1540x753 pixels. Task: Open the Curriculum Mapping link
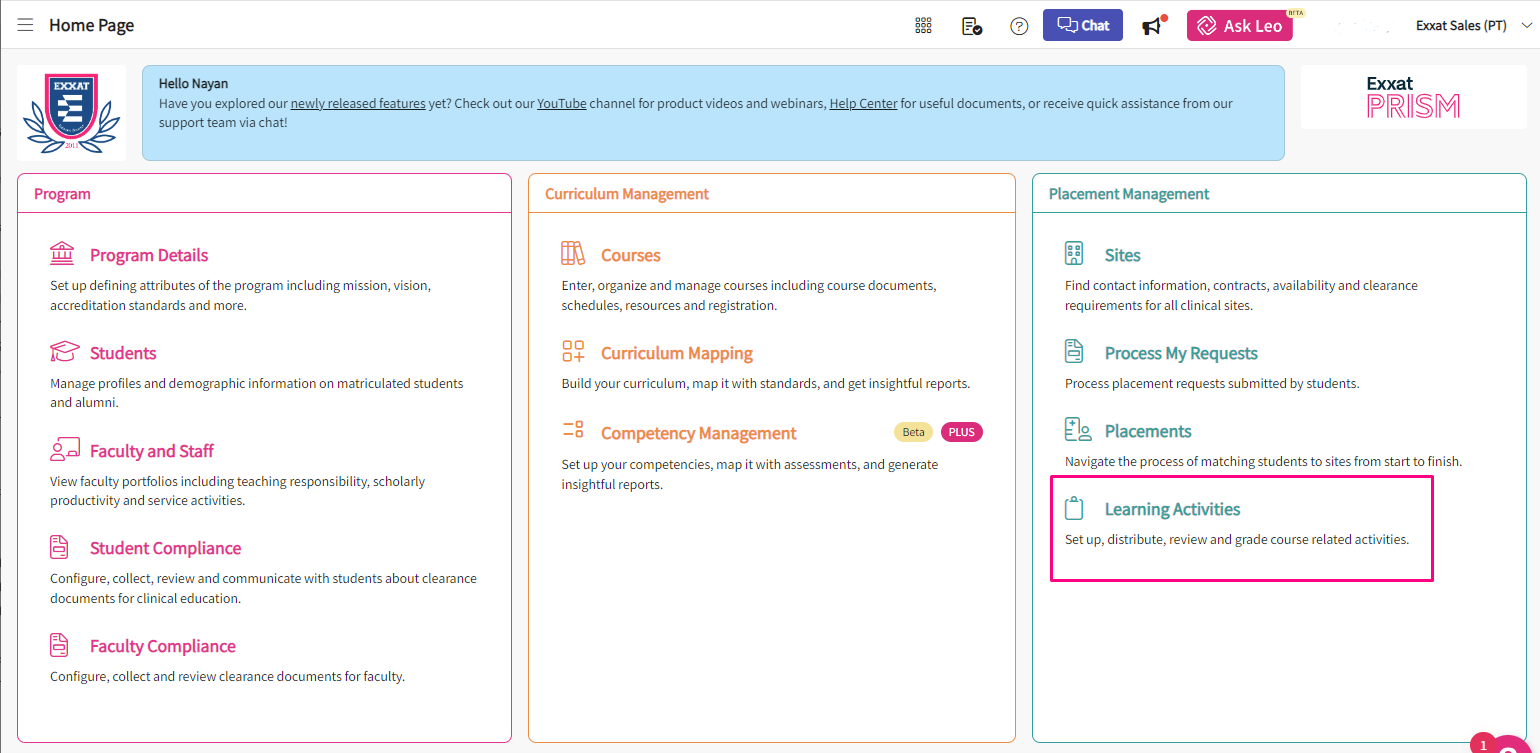pos(677,353)
